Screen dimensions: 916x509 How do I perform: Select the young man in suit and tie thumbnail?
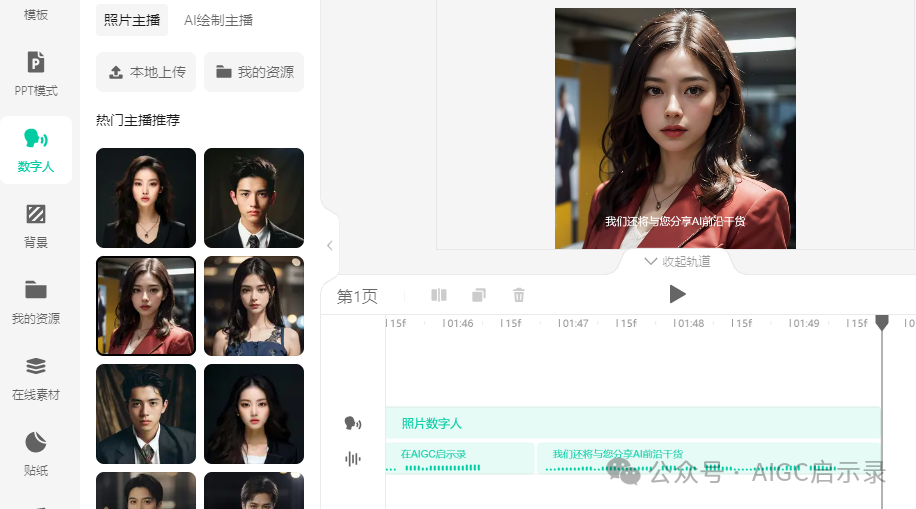point(254,198)
